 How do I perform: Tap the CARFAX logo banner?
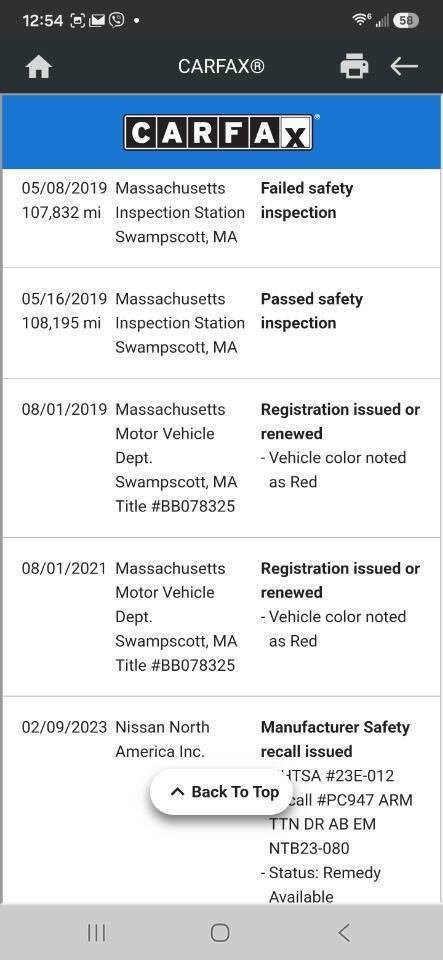[x=221, y=132]
